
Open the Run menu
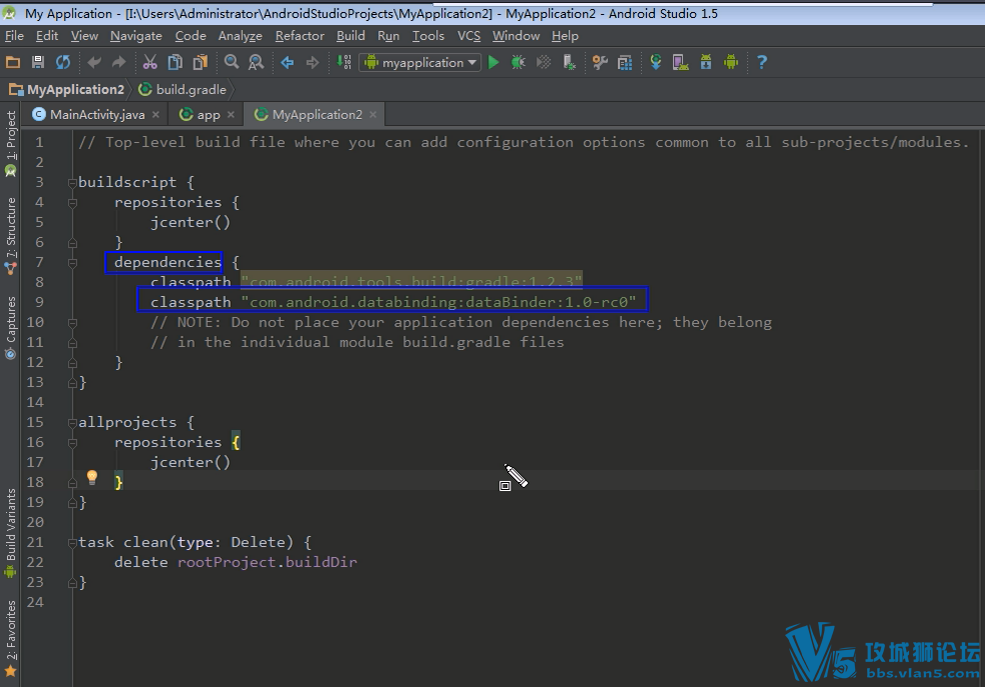pyautogui.click(x=388, y=36)
